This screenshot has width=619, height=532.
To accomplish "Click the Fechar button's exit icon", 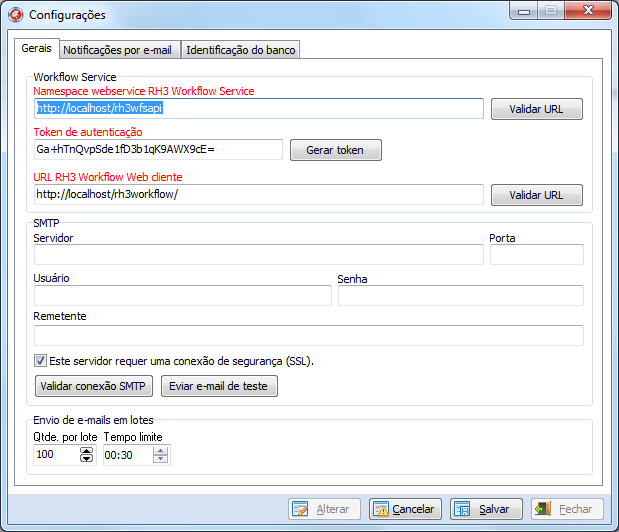I will [x=543, y=509].
